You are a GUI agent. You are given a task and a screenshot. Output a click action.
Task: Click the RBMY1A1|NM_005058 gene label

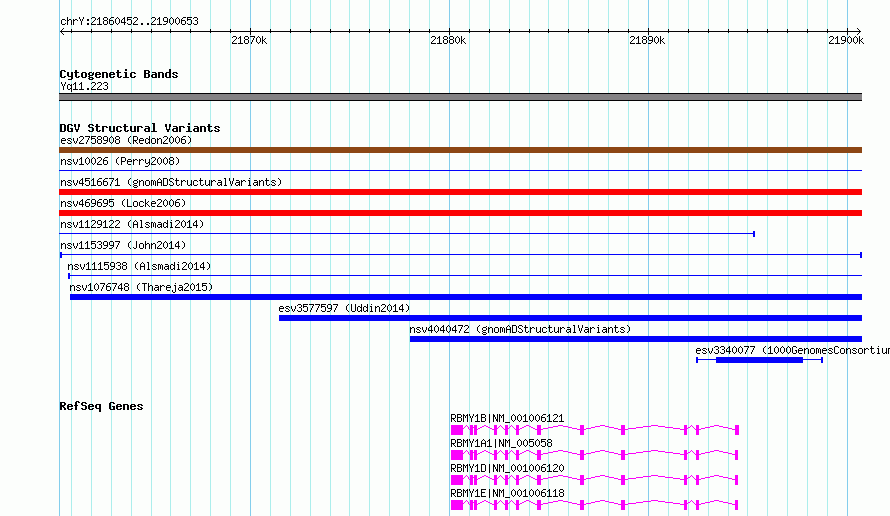(501, 443)
